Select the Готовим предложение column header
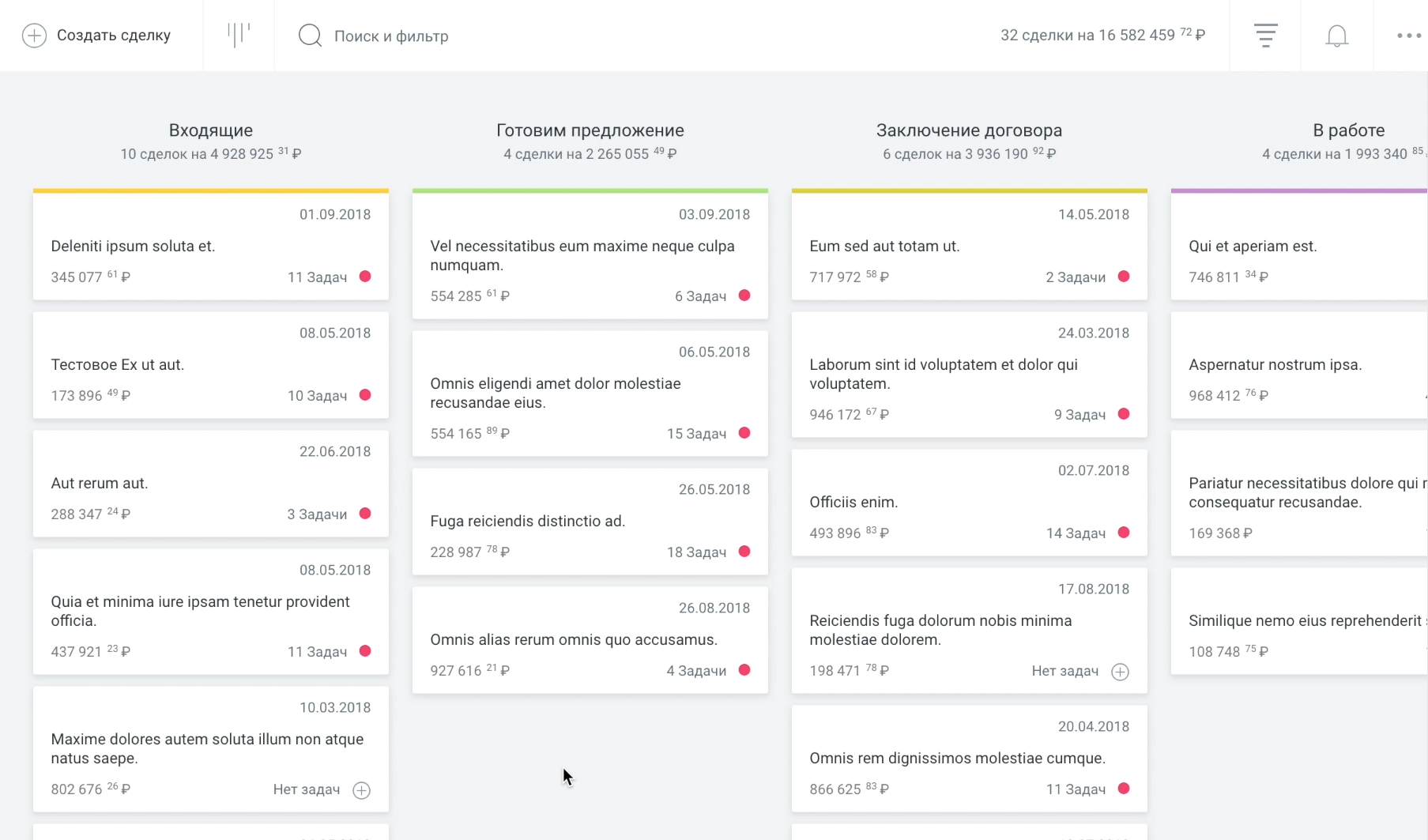The image size is (1428, 840). (590, 130)
